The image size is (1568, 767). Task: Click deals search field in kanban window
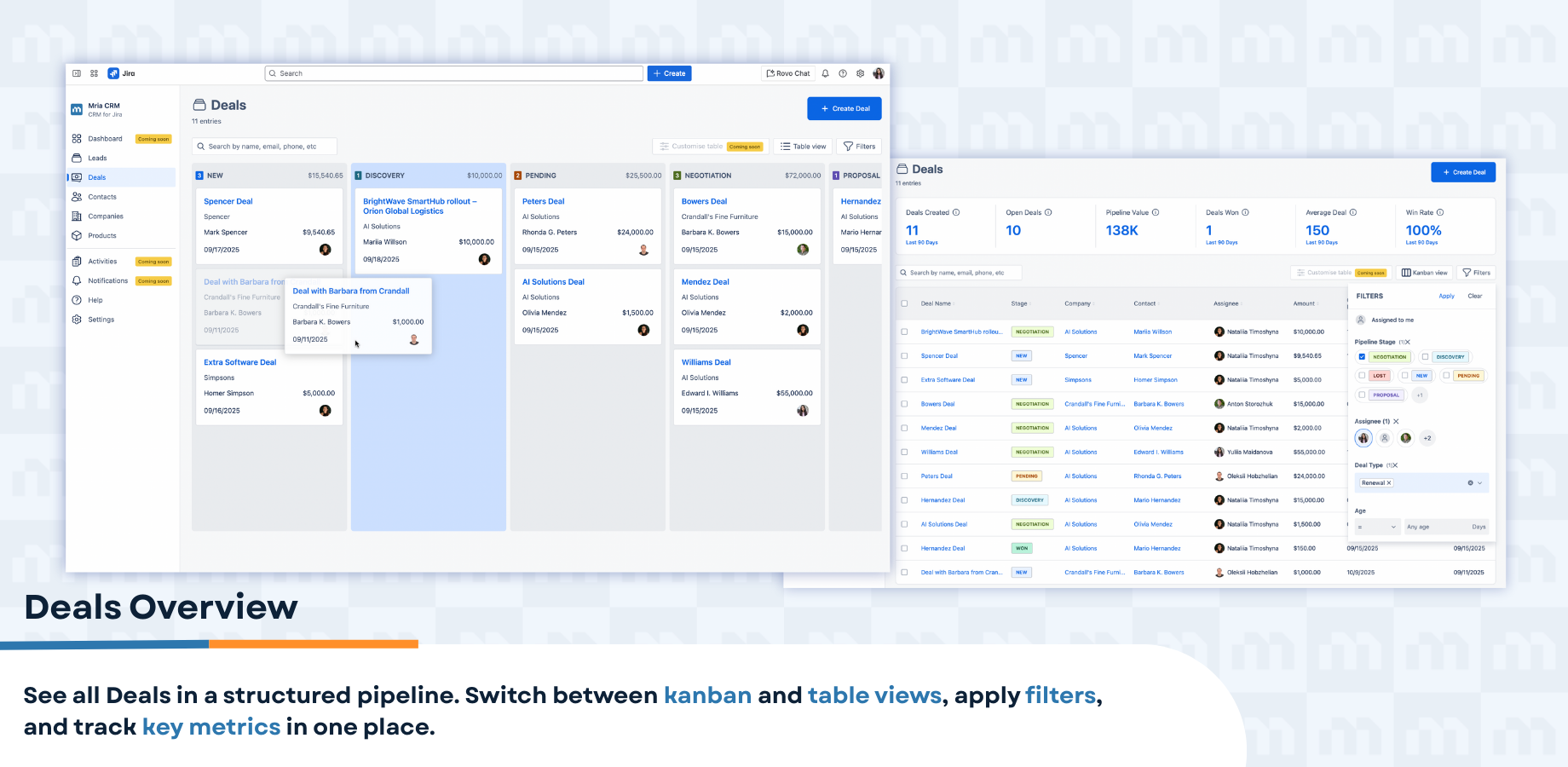264,147
